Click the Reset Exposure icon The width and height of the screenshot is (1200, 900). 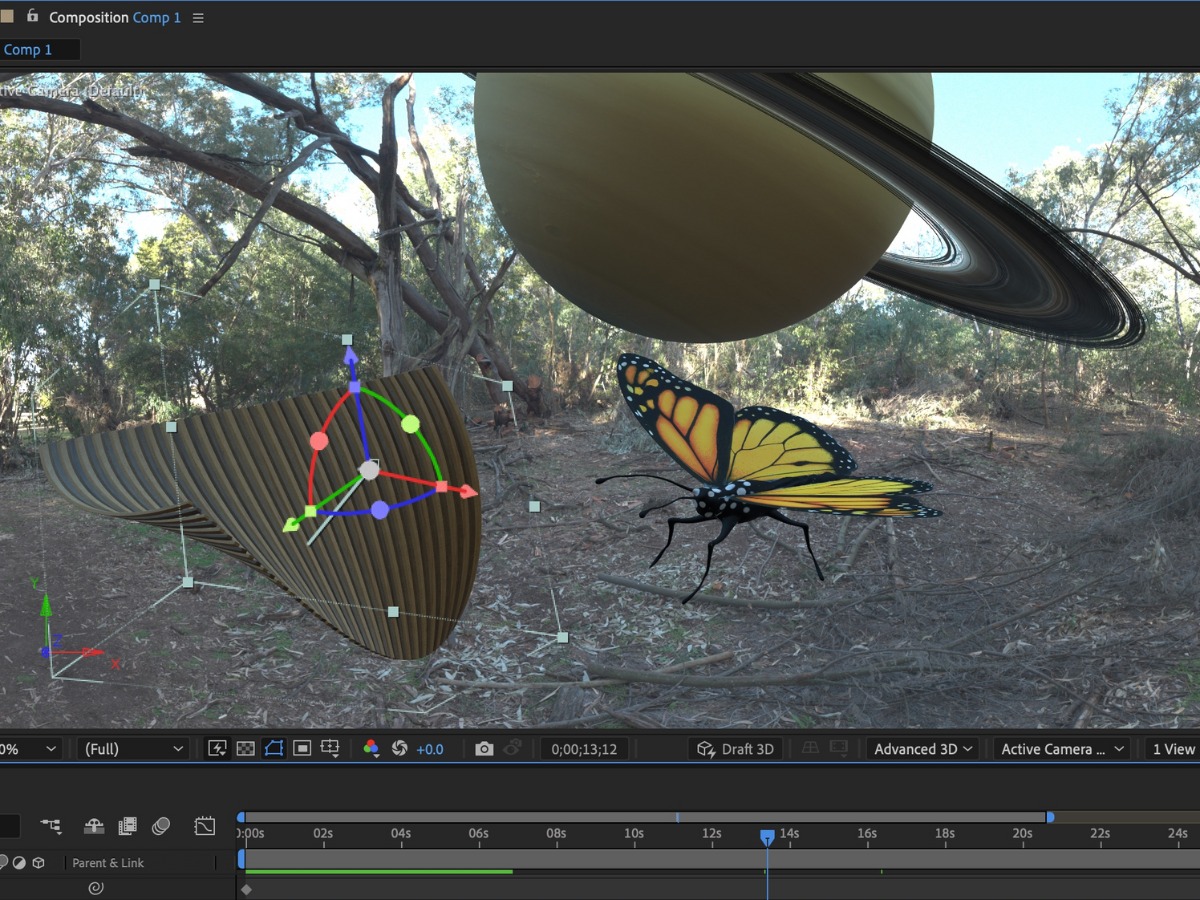point(400,749)
